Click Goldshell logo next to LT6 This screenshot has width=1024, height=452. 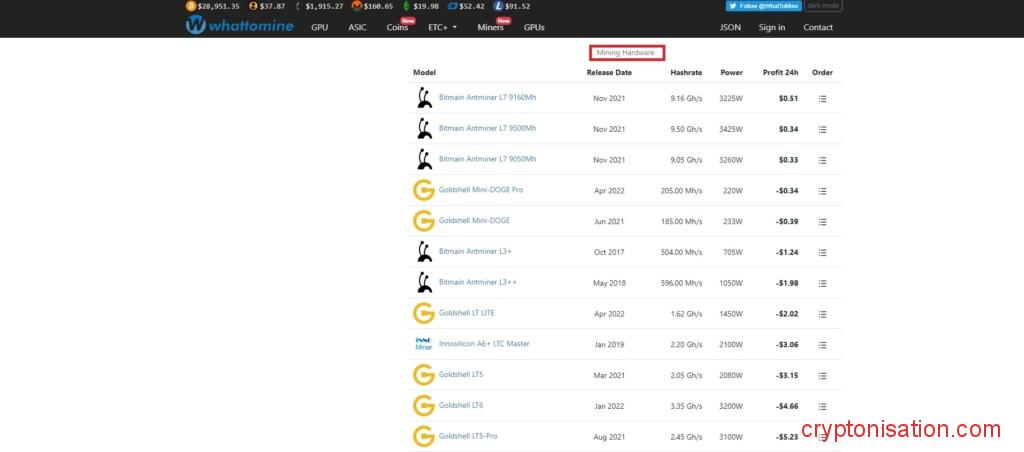(x=424, y=406)
